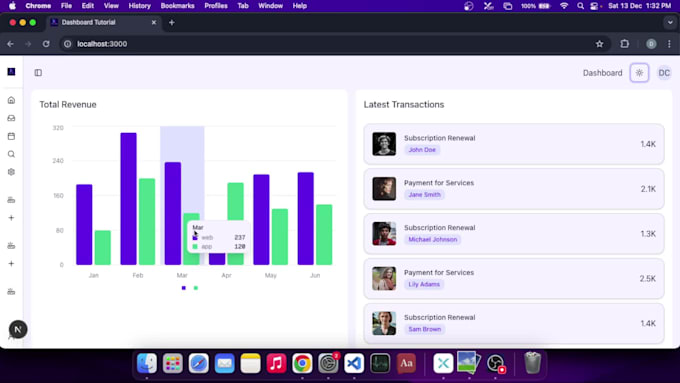Open the Edit menu
Image resolution: width=680 pixels, height=383 pixels.
(88, 6)
